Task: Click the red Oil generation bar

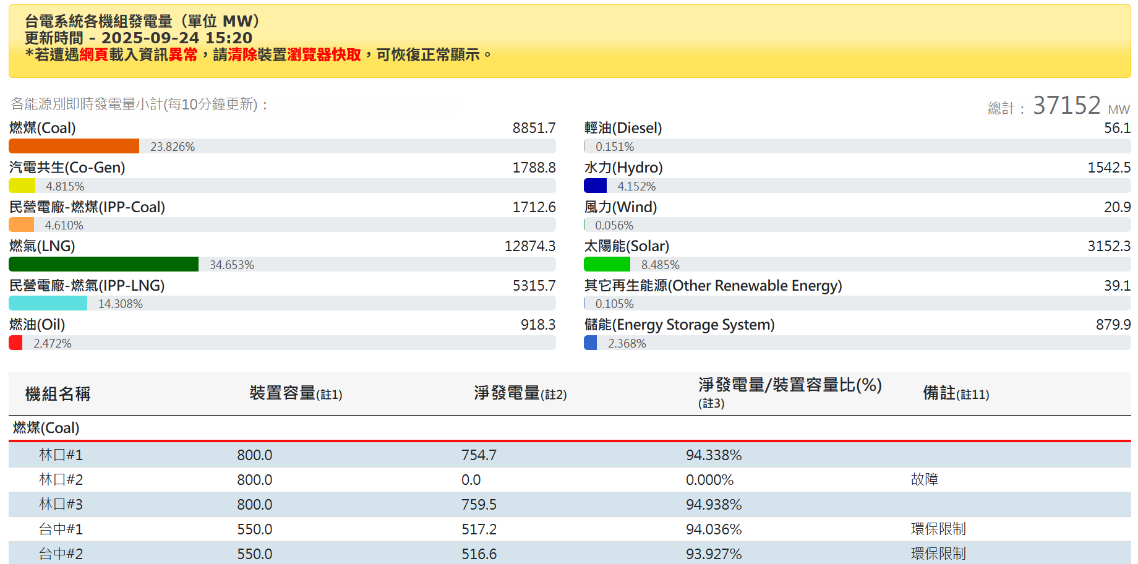Action: [x=16, y=343]
